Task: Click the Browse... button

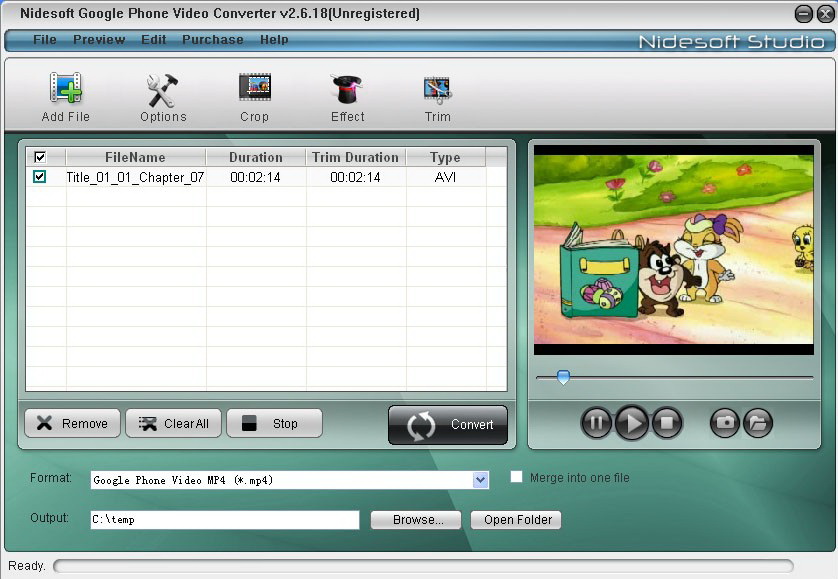Action: coord(416,520)
